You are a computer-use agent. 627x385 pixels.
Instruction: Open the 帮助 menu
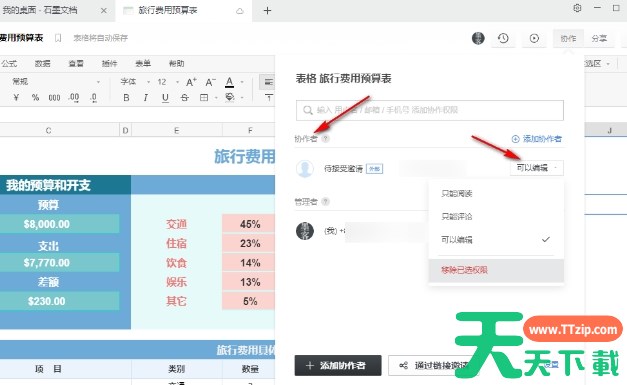pyautogui.click(x=176, y=64)
